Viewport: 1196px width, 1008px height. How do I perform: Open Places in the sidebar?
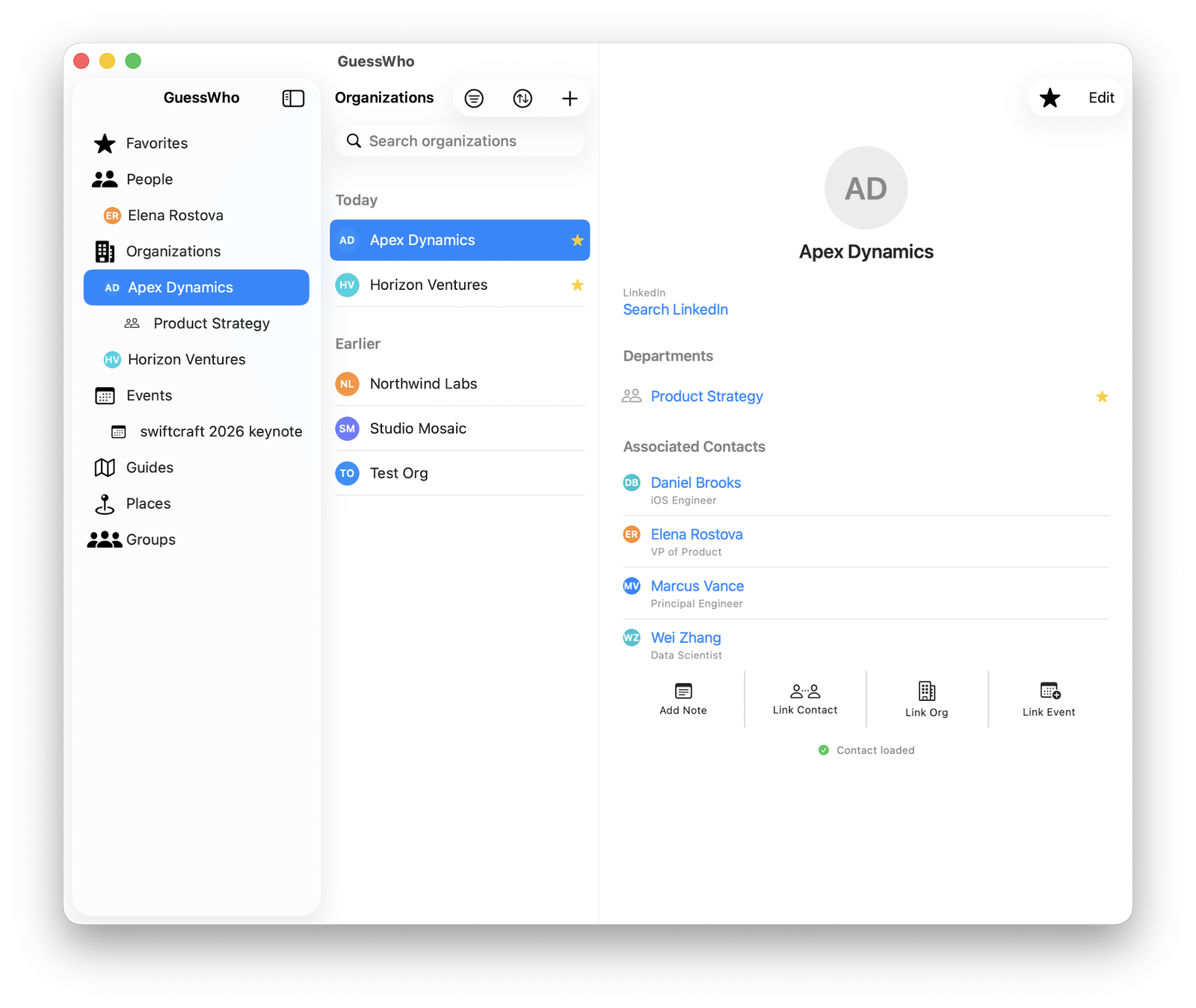click(x=197, y=504)
